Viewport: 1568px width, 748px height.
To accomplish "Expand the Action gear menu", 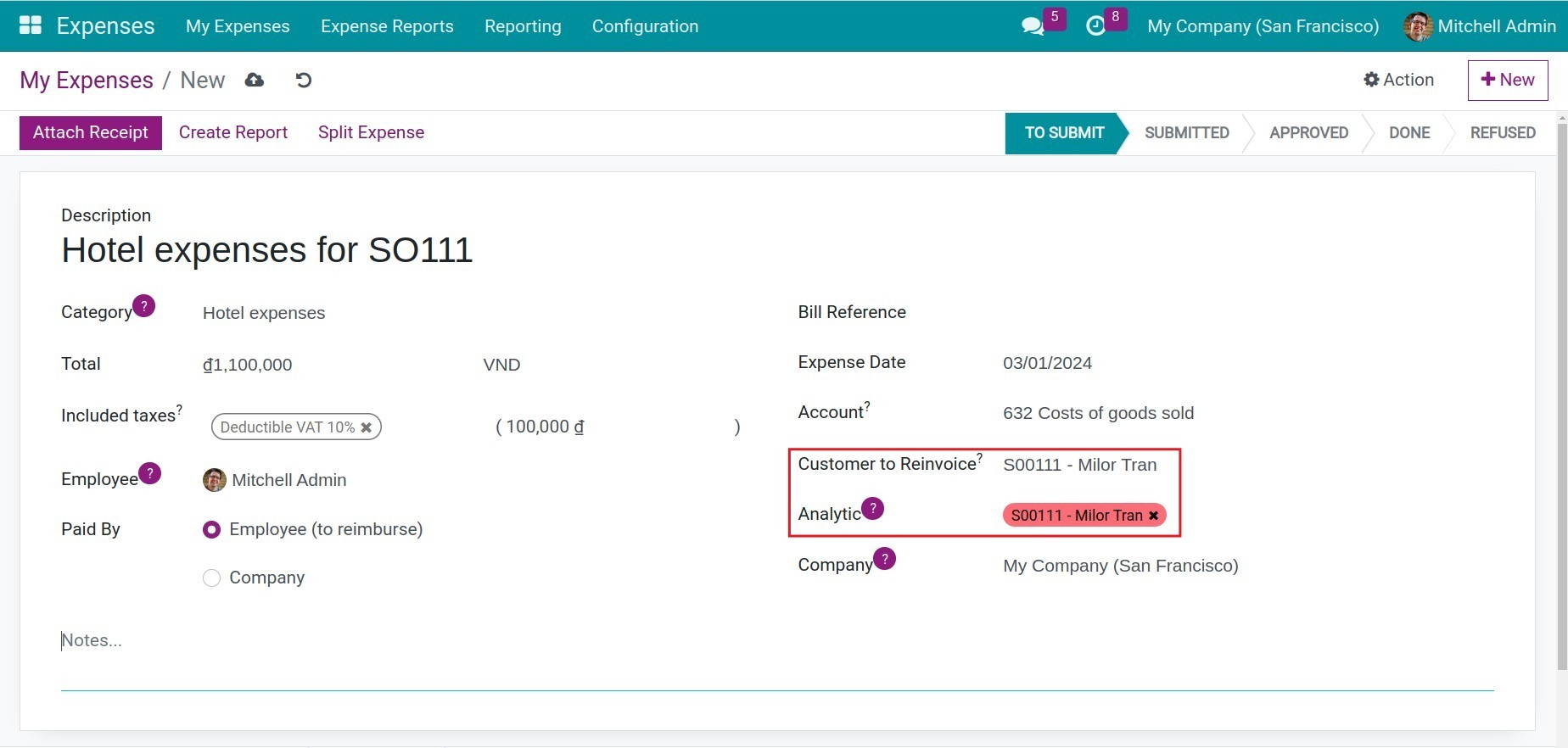I will (1398, 80).
